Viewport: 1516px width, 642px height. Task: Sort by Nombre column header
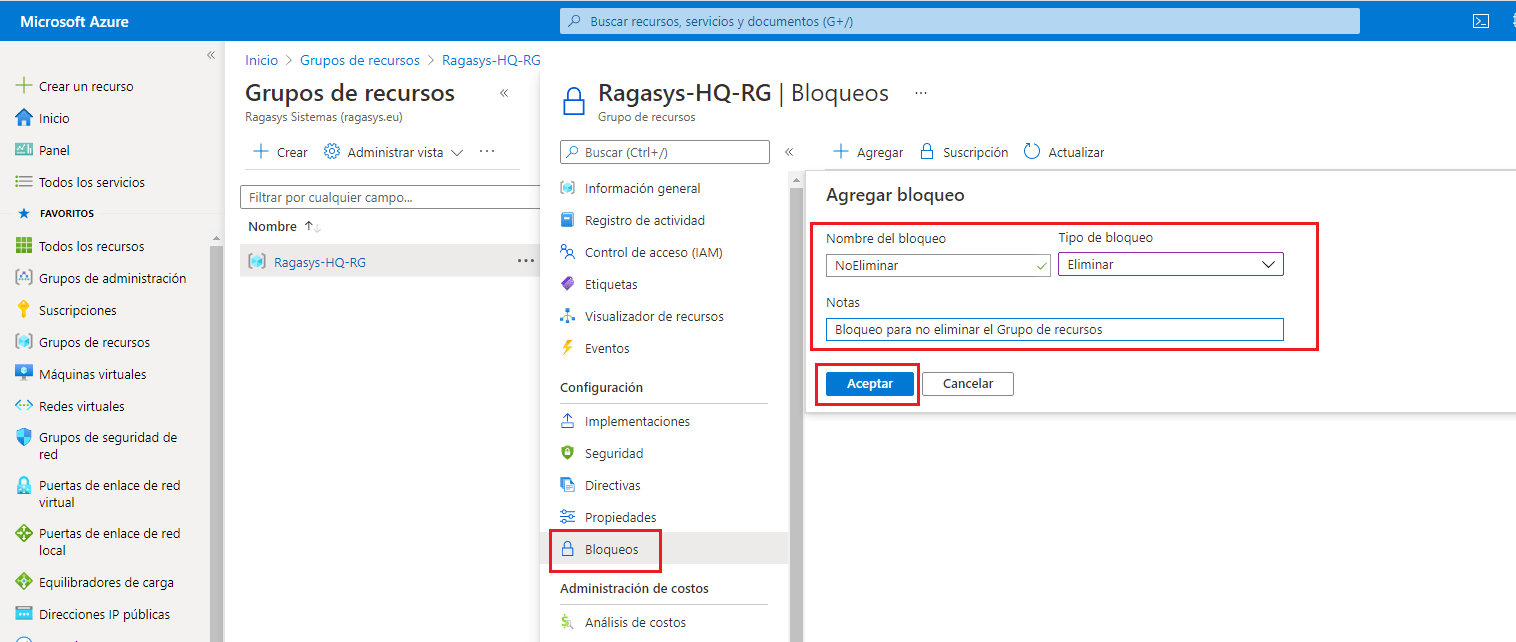click(285, 227)
